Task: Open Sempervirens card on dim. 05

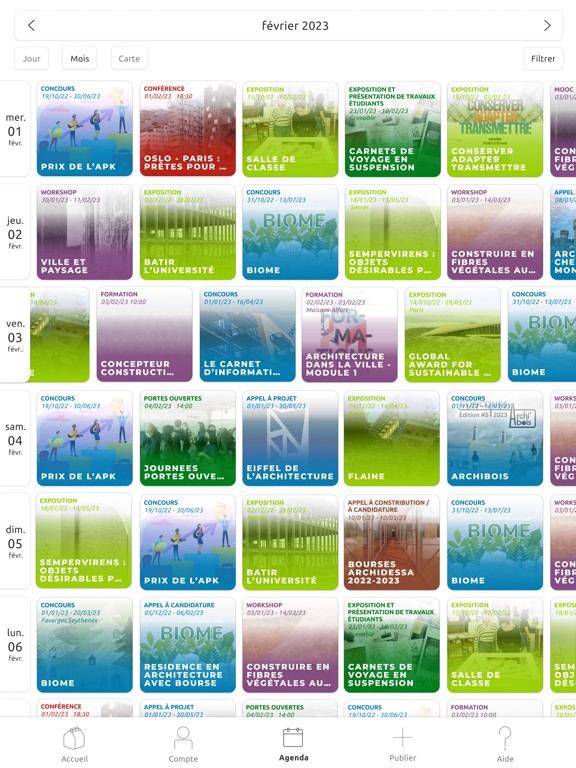Action: coord(84,542)
